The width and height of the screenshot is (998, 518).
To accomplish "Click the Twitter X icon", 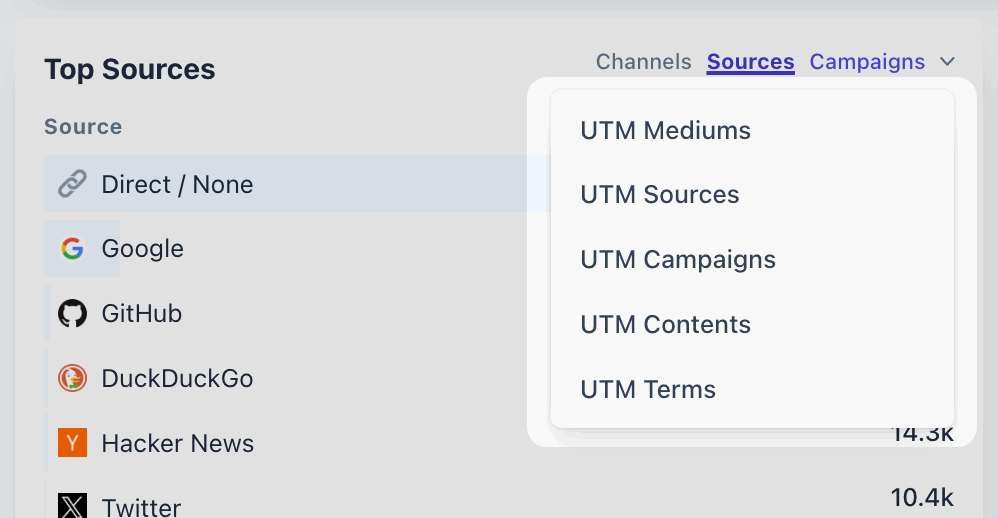I will [72, 507].
